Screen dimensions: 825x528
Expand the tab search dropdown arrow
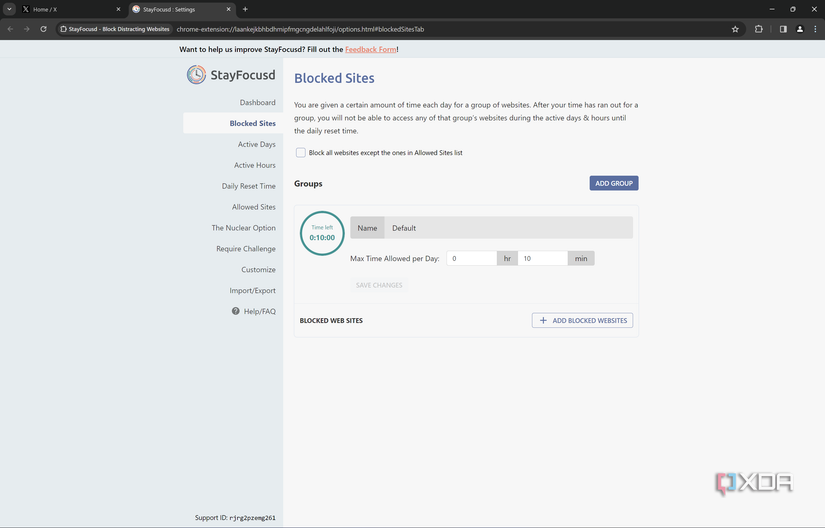point(9,9)
